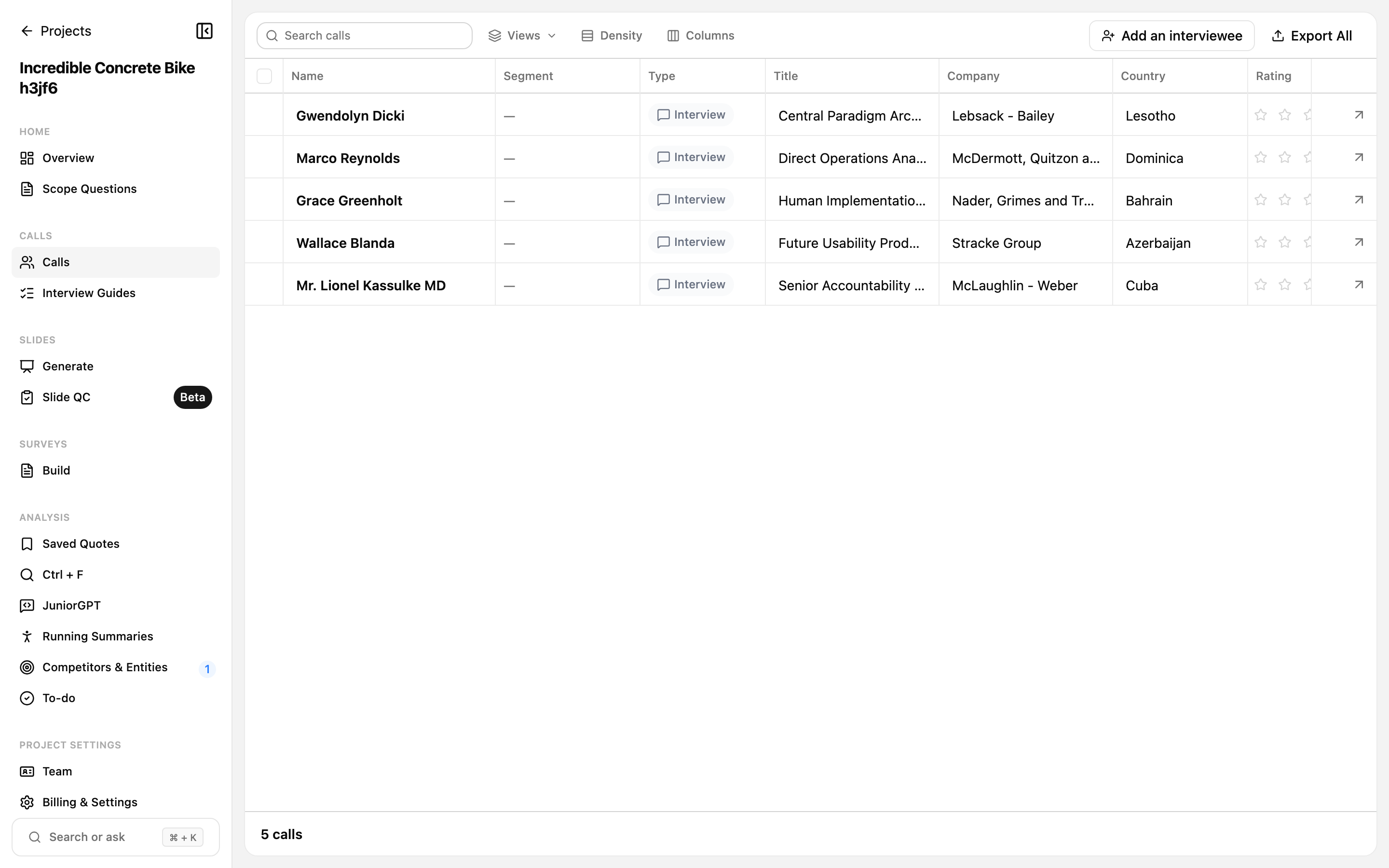The height and width of the screenshot is (868, 1389).
Task: Open the Search or ask box
Action: (115, 837)
